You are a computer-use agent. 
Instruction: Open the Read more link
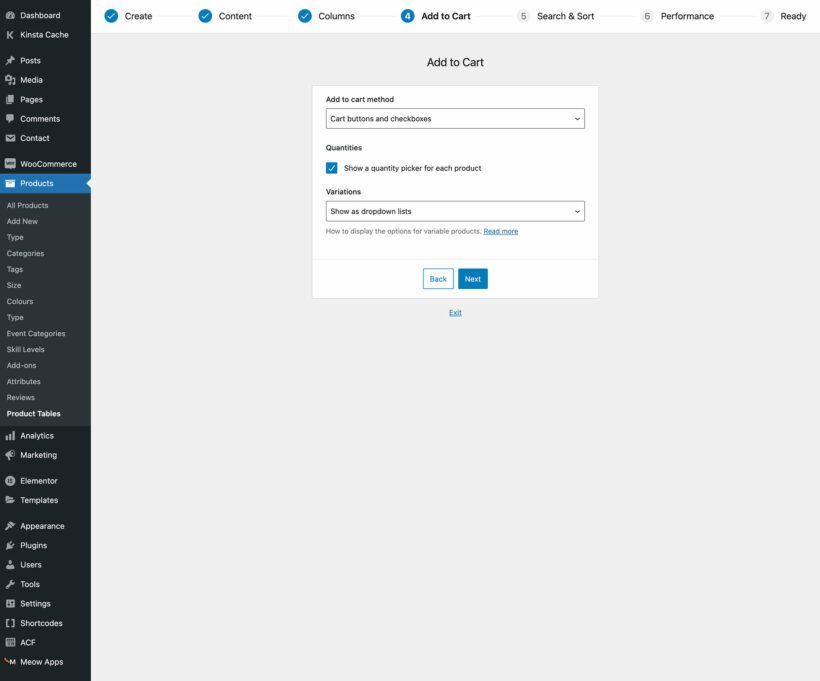499,230
